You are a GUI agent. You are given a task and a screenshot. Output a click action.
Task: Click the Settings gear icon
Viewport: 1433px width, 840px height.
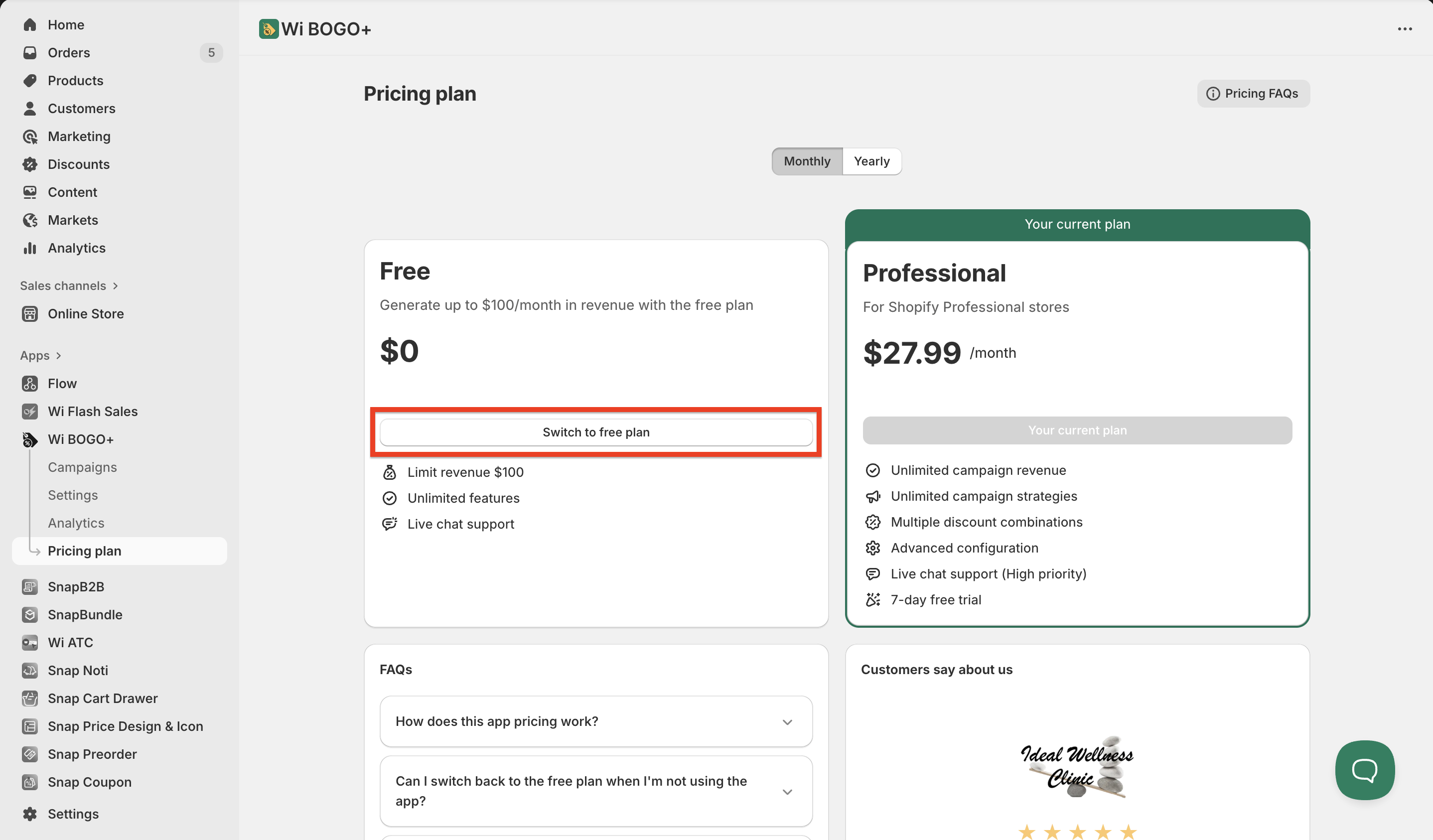[x=29, y=814]
